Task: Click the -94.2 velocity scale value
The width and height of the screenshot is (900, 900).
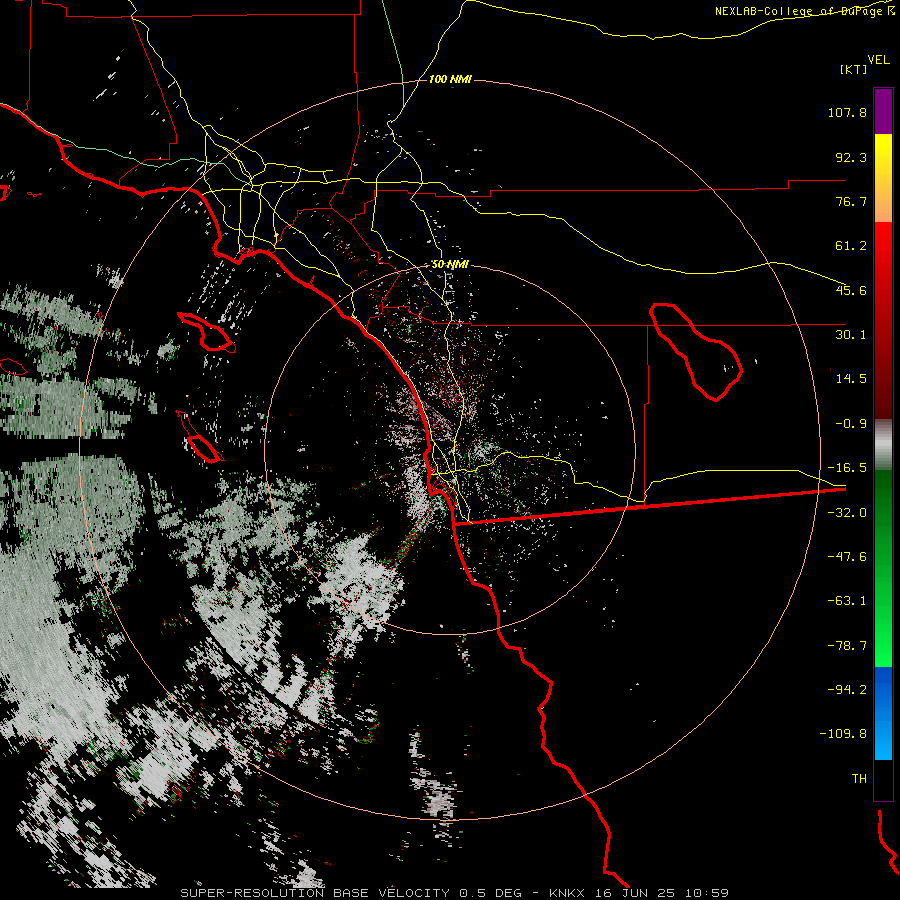Action: 847,689
